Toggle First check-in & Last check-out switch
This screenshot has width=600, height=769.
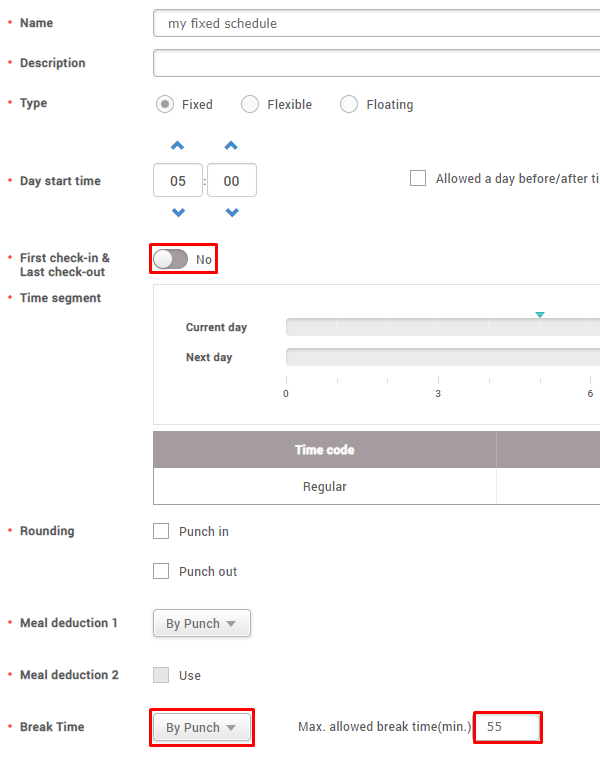coord(171,259)
